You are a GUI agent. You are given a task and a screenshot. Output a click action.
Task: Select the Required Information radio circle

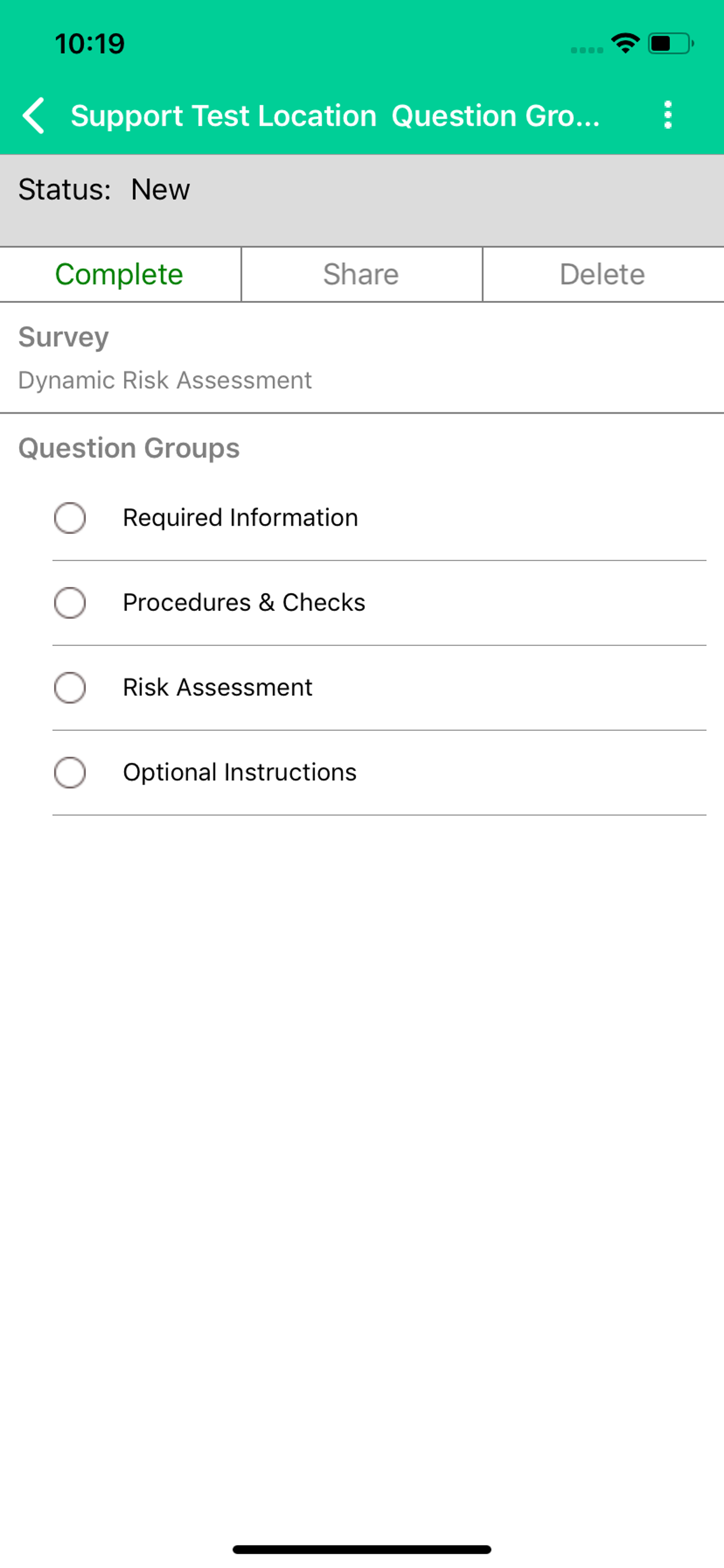[x=70, y=518]
